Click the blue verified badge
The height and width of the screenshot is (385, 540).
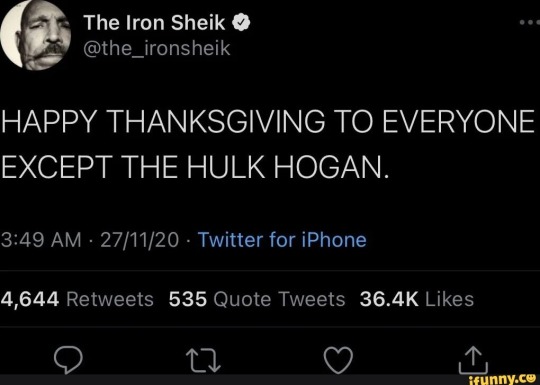coord(241,23)
